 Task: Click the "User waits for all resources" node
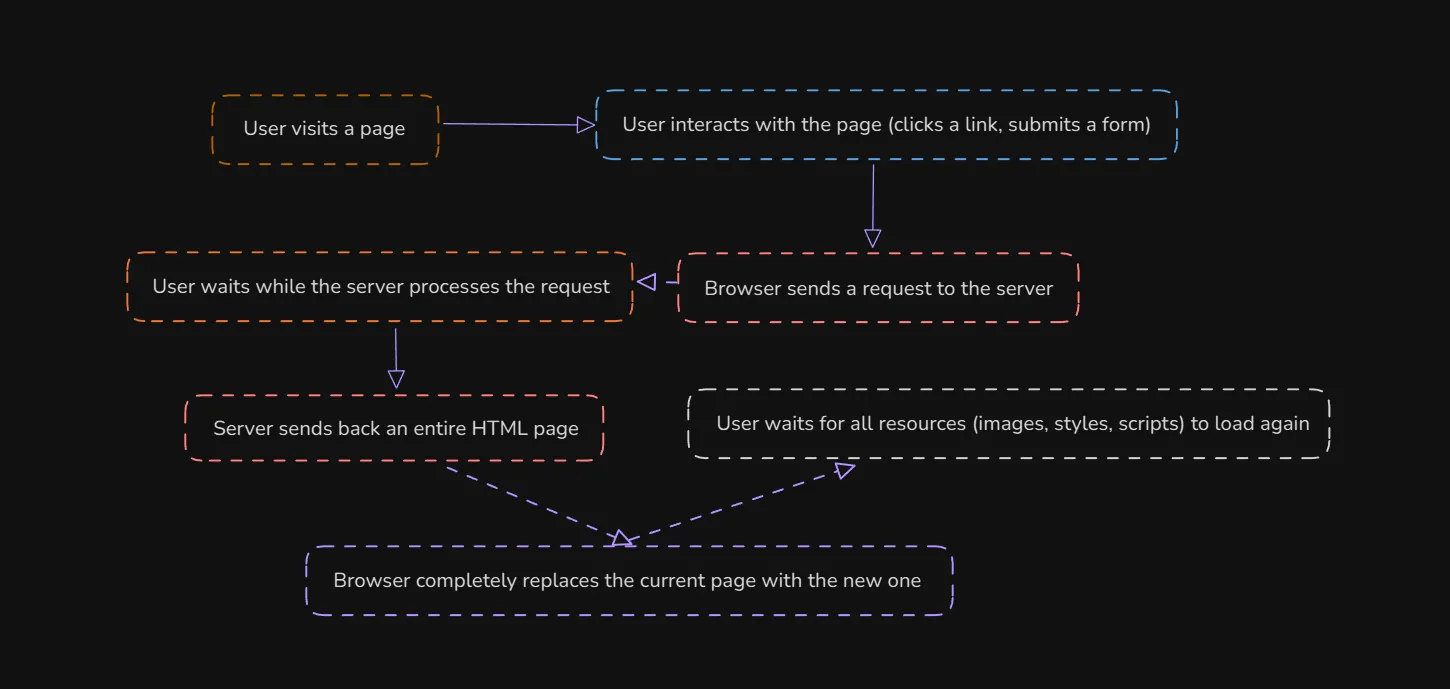coord(1007,423)
